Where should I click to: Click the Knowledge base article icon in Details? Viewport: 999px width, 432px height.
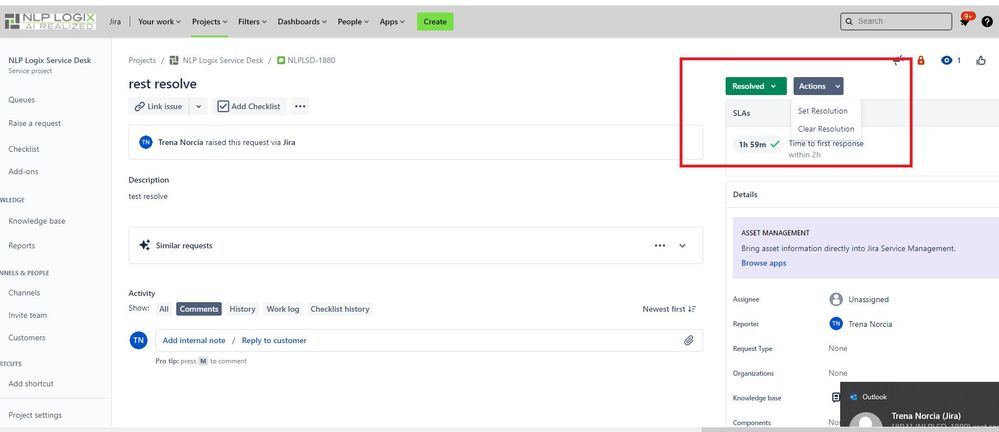coord(835,398)
